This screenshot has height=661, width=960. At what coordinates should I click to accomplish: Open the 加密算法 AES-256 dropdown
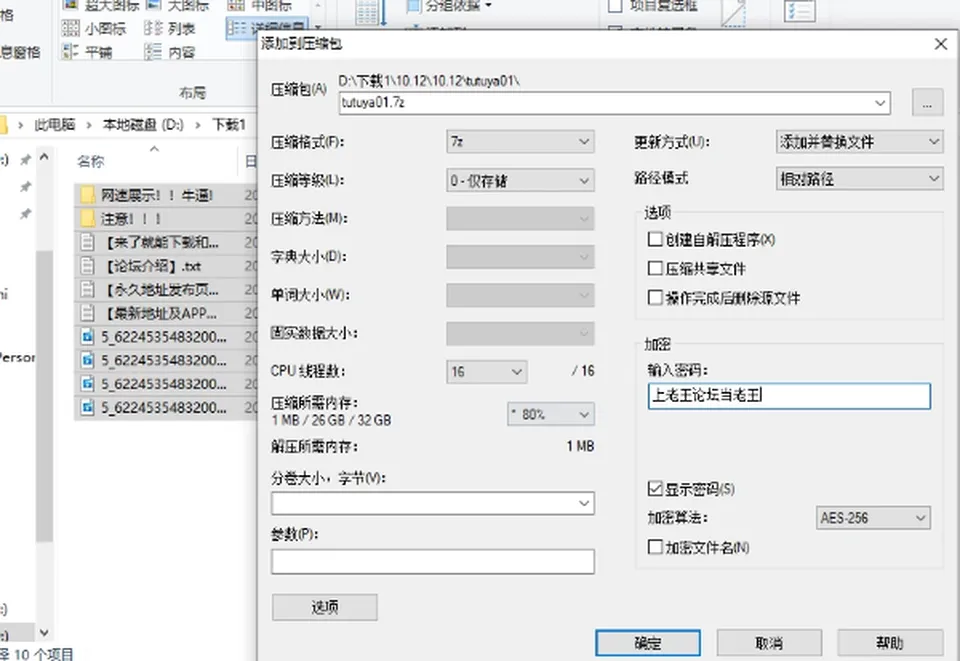pyautogui.click(x=873, y=518)
